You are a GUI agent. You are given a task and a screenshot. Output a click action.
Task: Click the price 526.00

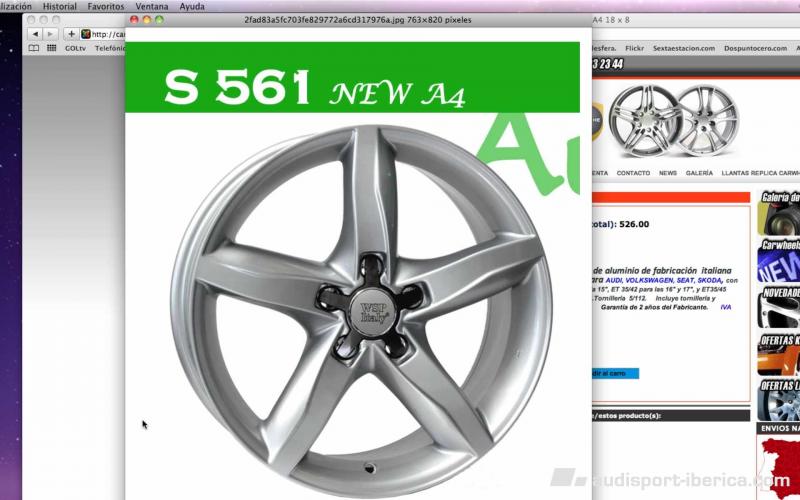pos(634,224)
